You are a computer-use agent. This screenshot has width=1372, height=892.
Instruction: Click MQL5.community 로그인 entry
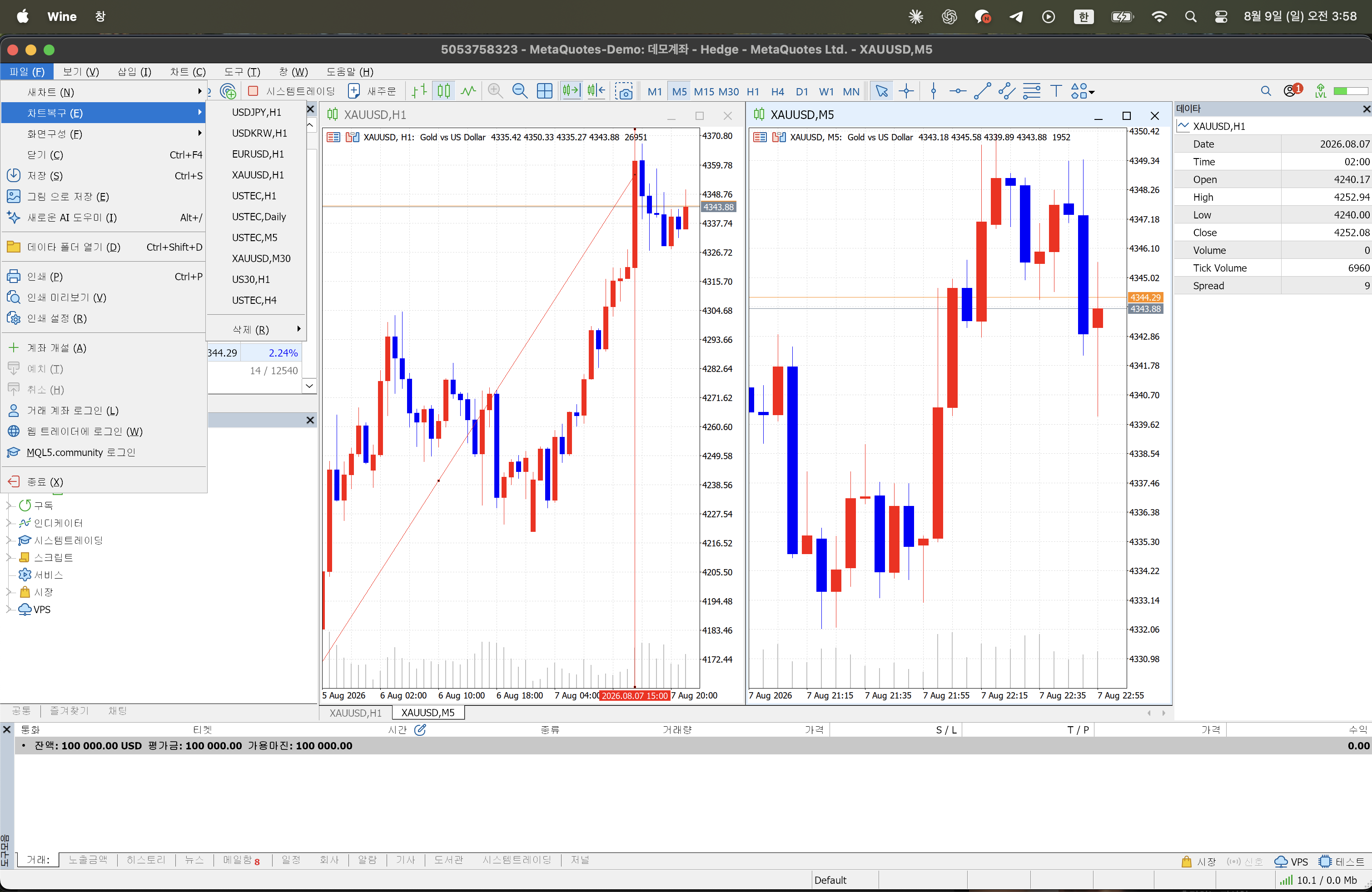pos(104,452)
